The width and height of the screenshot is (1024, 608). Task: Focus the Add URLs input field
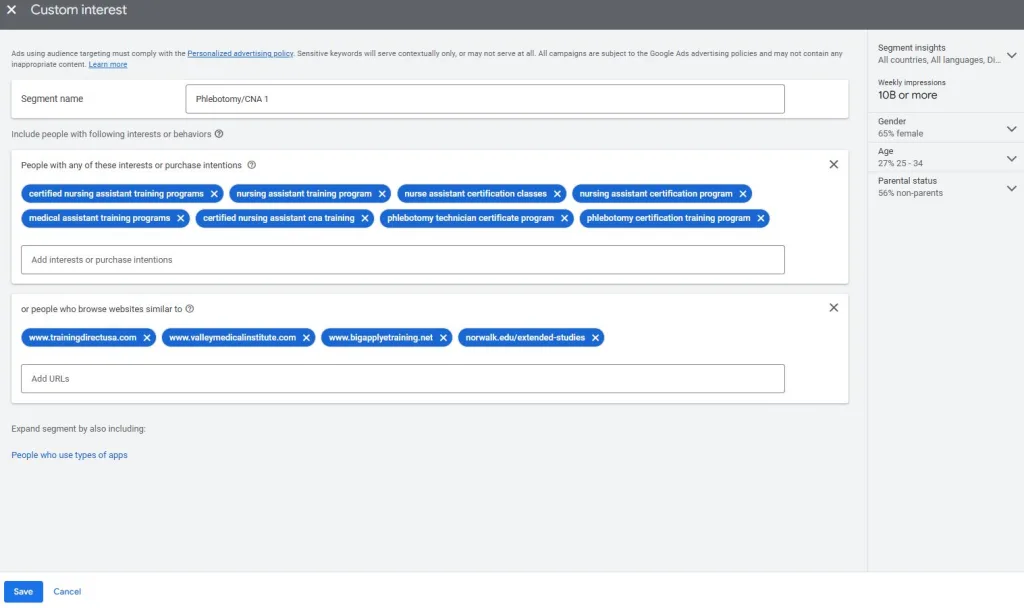[402, 379]
